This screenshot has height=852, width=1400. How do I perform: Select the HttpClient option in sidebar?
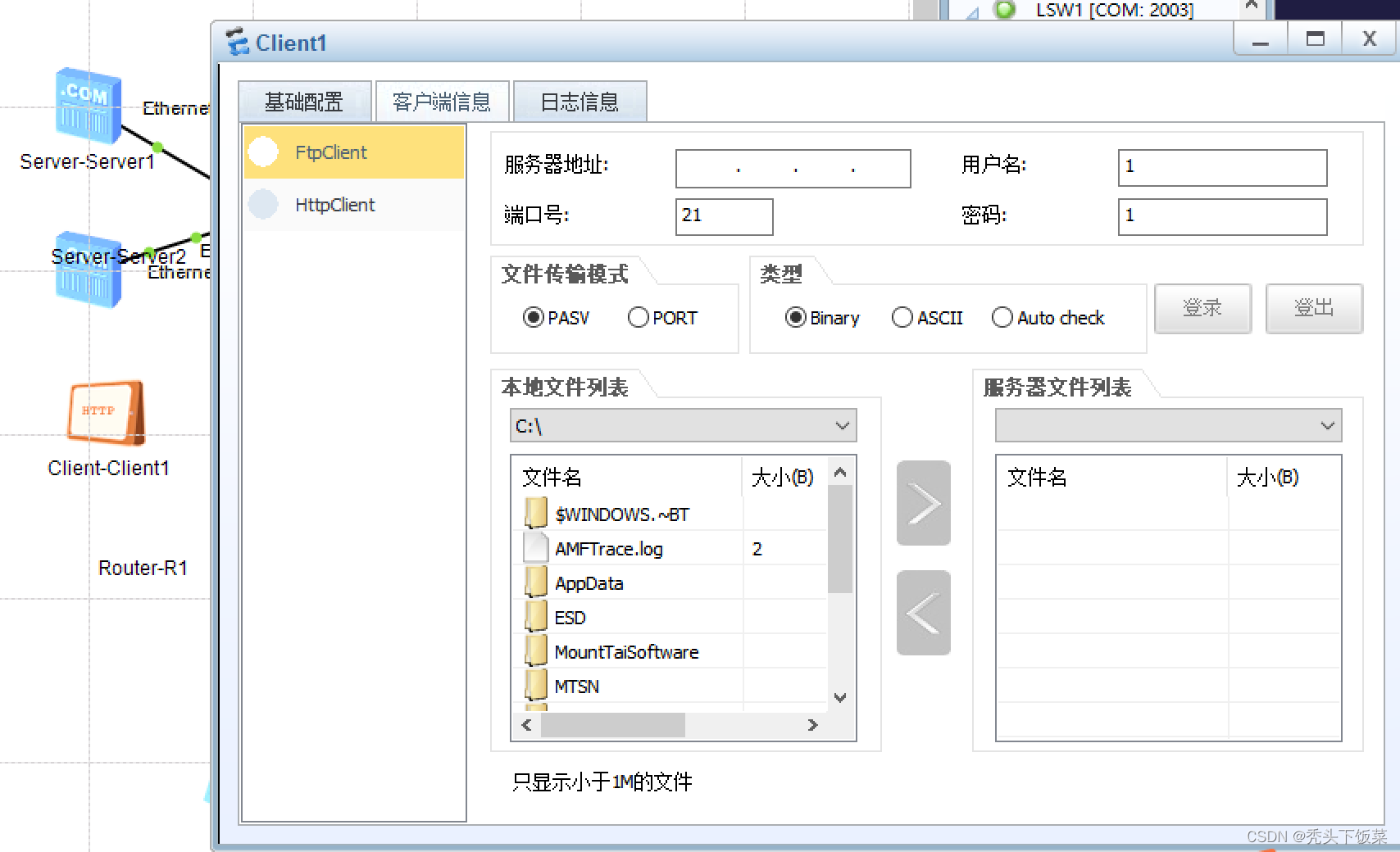[x=354, y=205]
